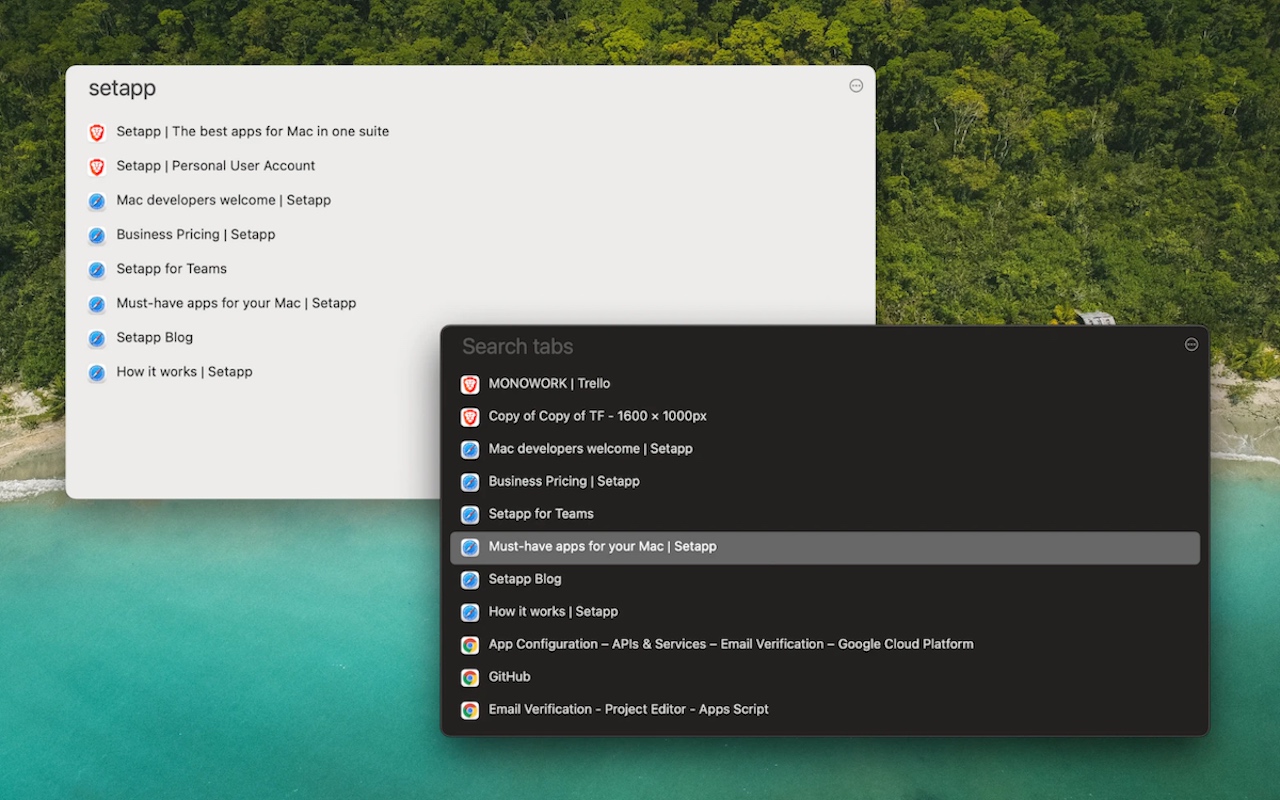Screen dimensions: 1280x800
Task: Open the Business Pricing | Setapp tab
Action: (x=563, y=481)
